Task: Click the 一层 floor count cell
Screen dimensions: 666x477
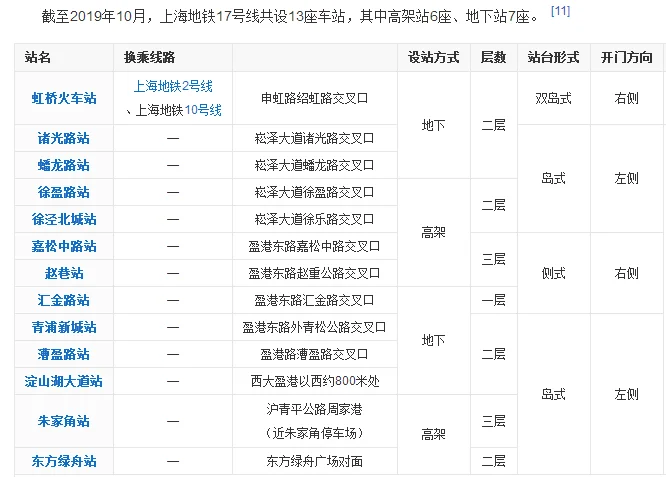Action: pyautogui.click(x=494, y=300)
